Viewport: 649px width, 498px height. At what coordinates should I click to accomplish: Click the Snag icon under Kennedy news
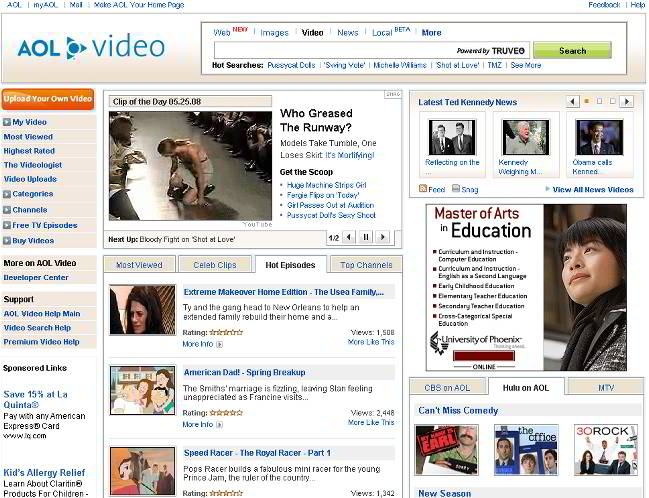point(456,189)
